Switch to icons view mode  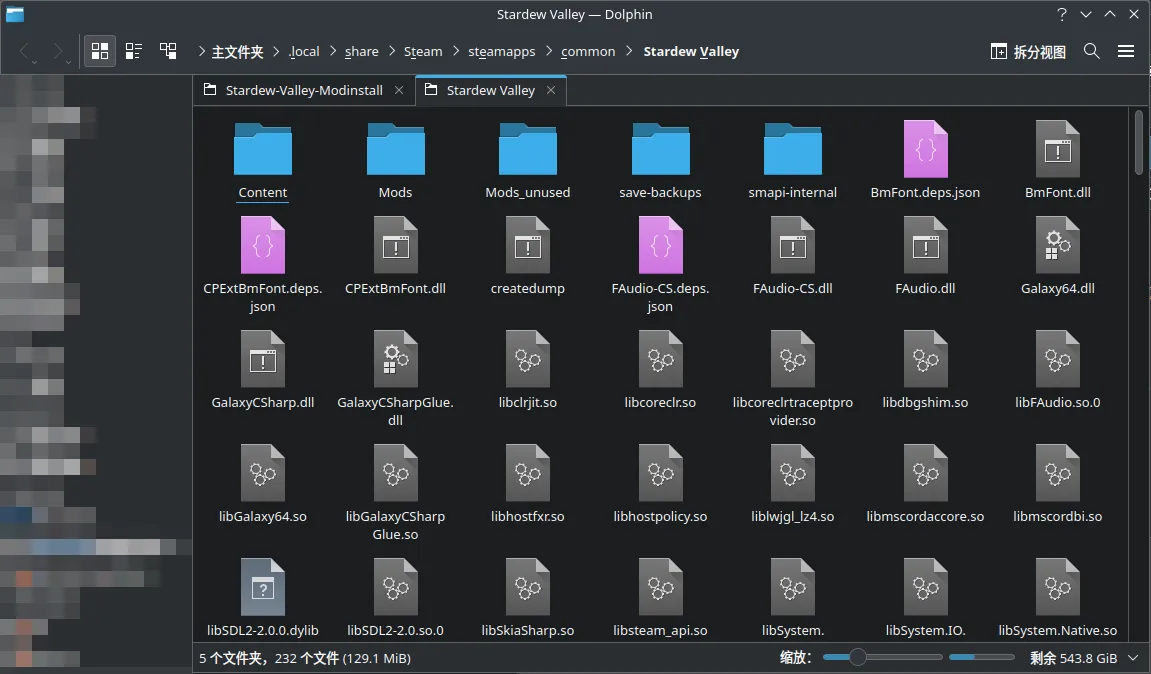pyautogui.click(x=100, y=51)
